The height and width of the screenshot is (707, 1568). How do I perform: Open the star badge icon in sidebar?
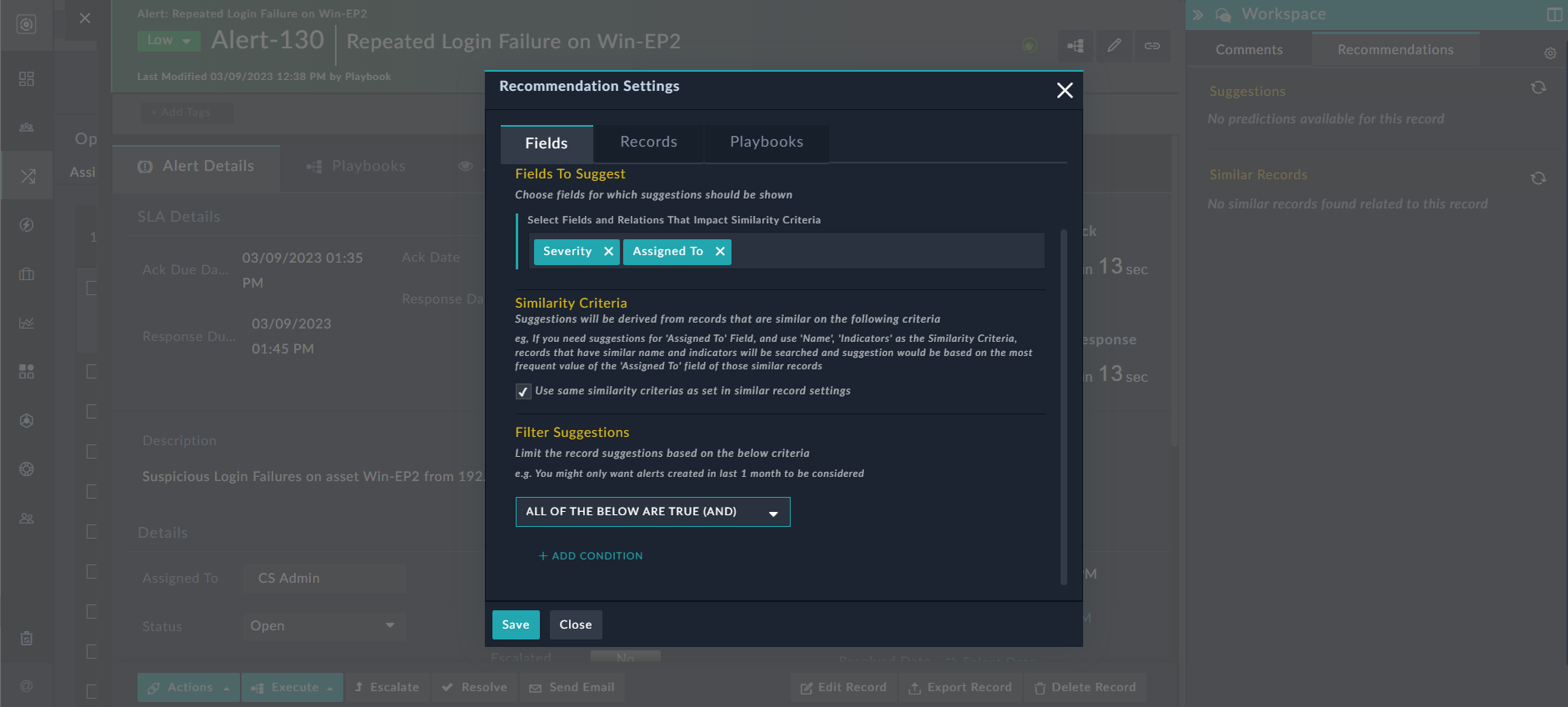tap(27, 421)
